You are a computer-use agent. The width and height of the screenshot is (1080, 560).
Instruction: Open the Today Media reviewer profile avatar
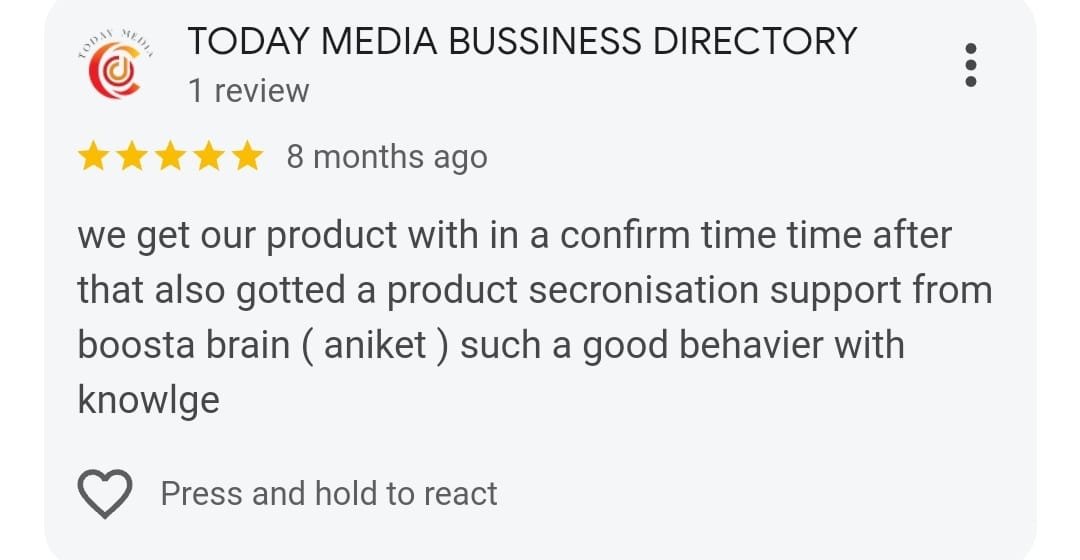point(116,64)
